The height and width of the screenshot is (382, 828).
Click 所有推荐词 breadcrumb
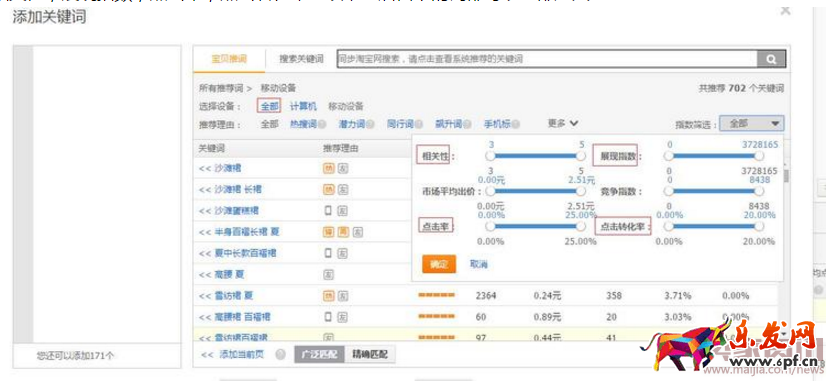pos(221,88)
